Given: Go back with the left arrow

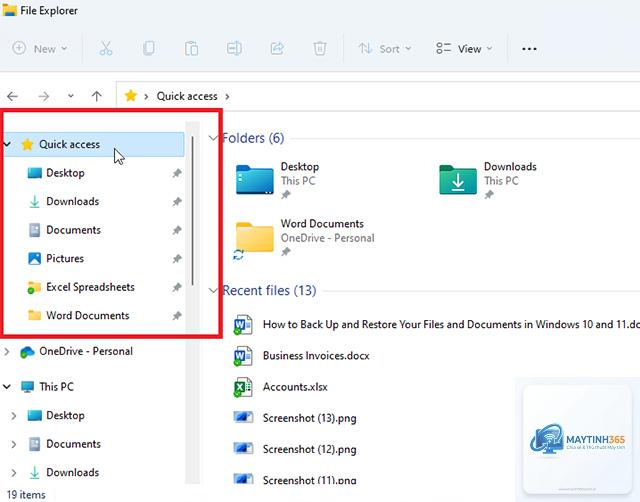Looking at the screenshot, I should 13,96.
